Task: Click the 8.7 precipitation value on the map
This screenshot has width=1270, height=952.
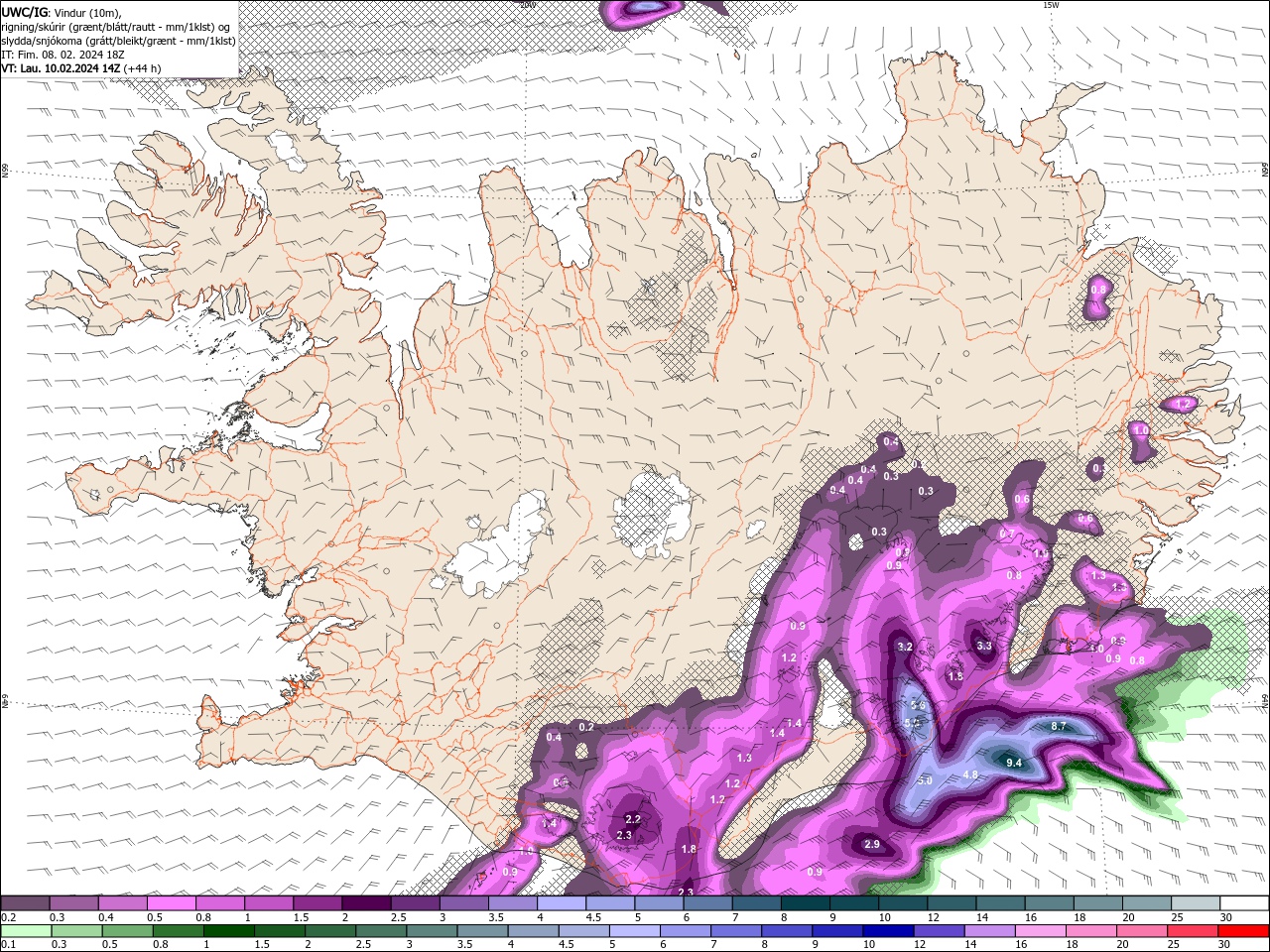Action: 1059,726
